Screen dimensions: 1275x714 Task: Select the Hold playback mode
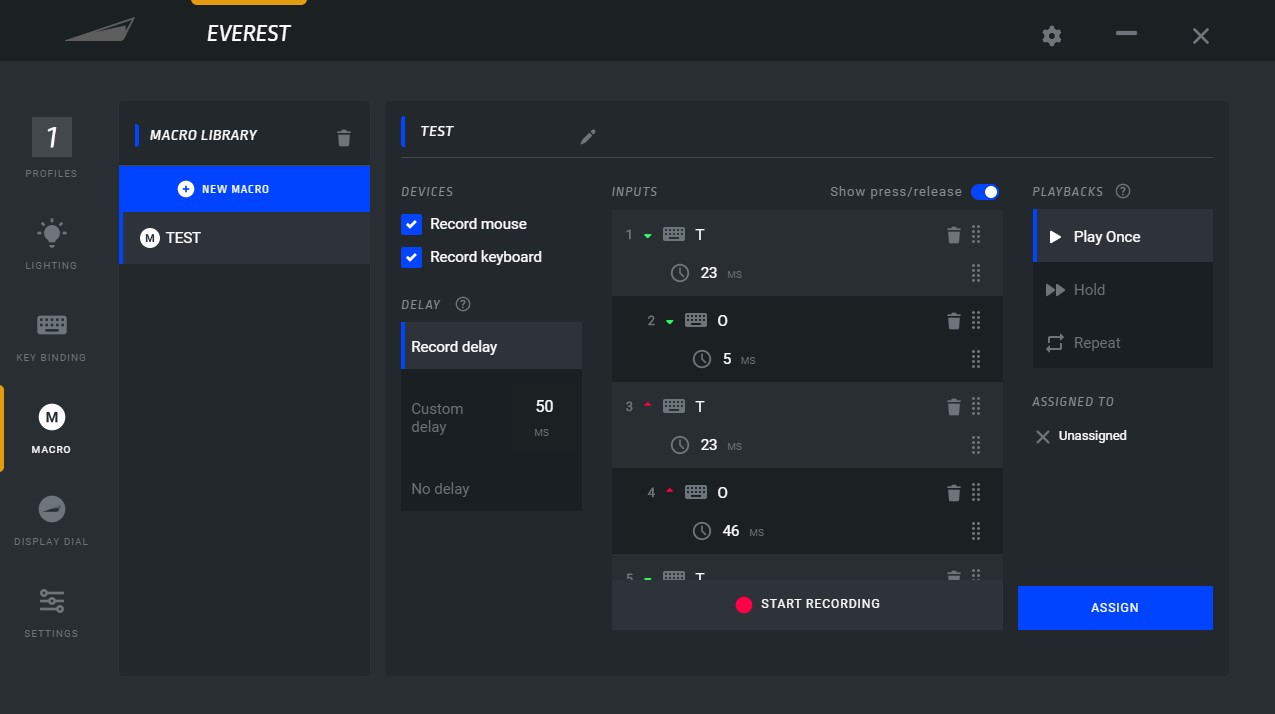(x=1089, y=290)
